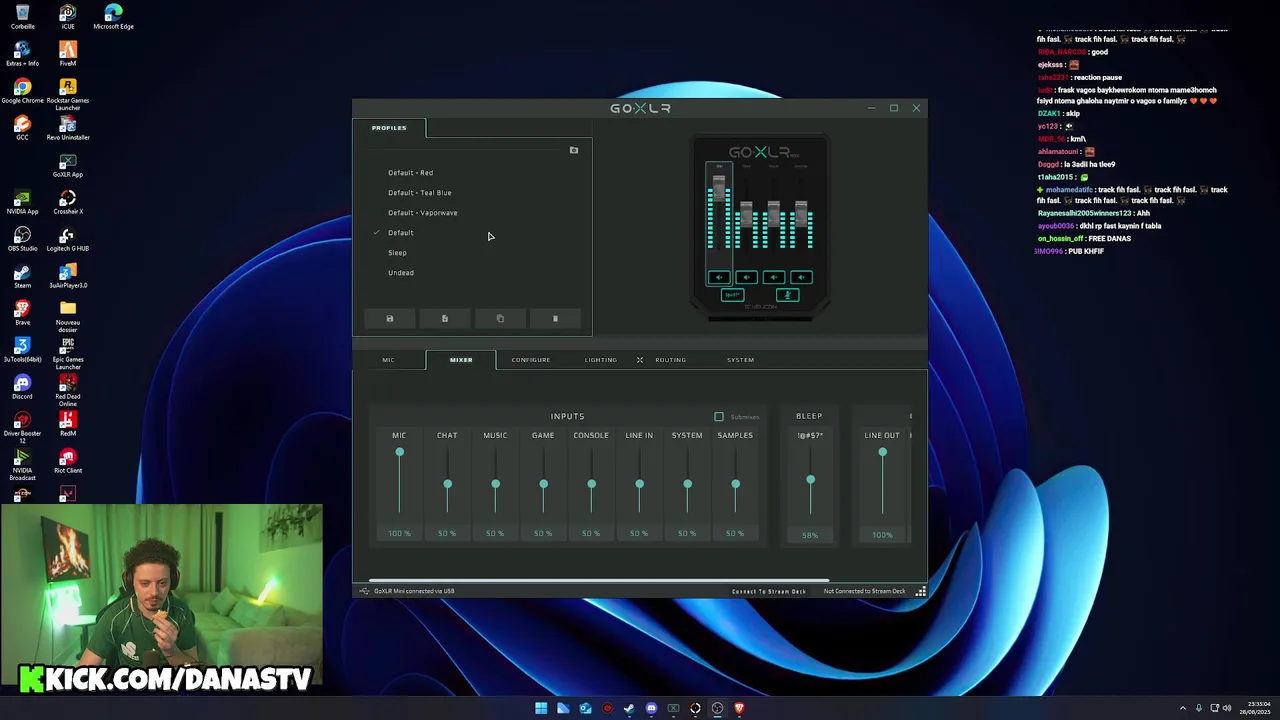Click the Discord icon in the taskbar
Screen dimensions: 1280x720
pos(651,708)
